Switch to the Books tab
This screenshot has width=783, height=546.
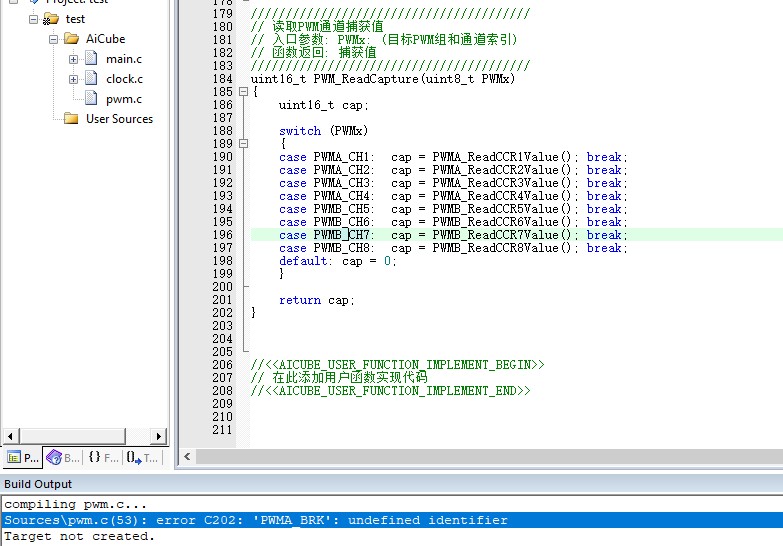[x=62, y=458]
